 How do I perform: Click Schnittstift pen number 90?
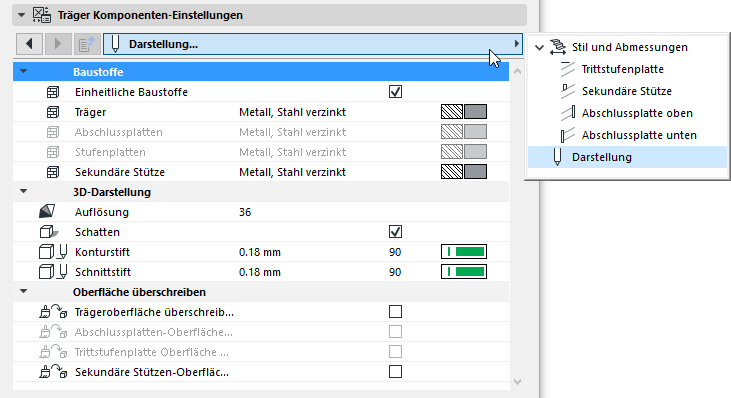[x=395, y=272]
